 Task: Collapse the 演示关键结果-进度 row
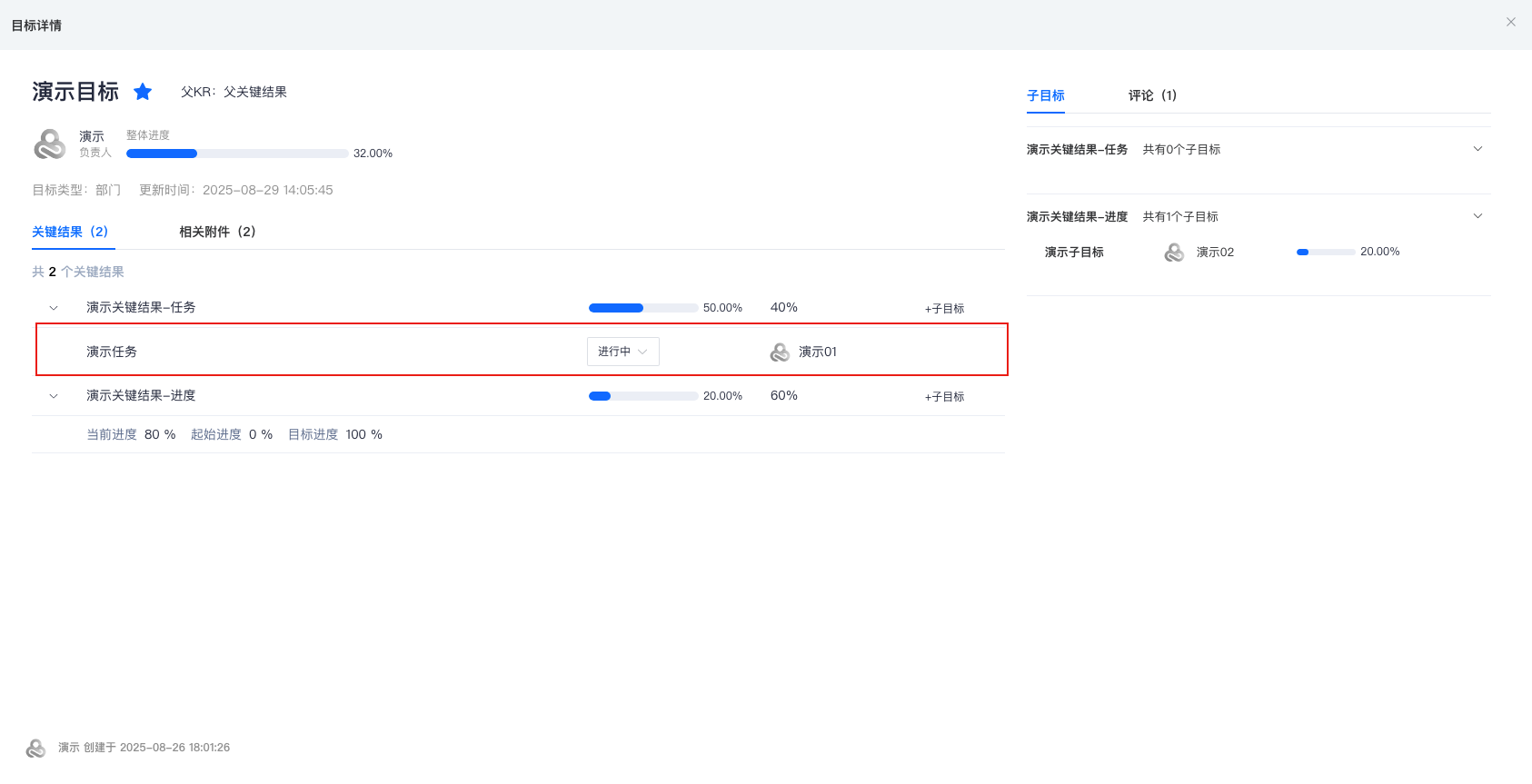54,396
